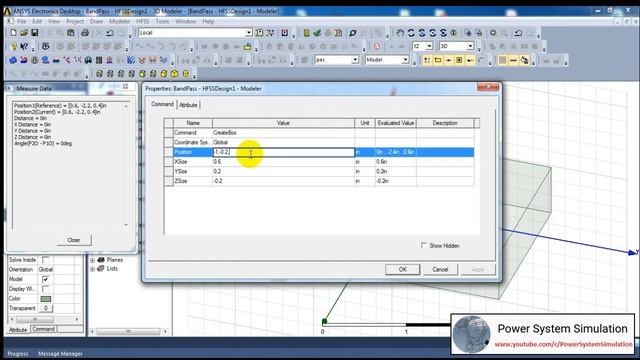Viewport: 640px width, 360px height.
Task: Click the red circle icon in second row
Action: point(377,47)
